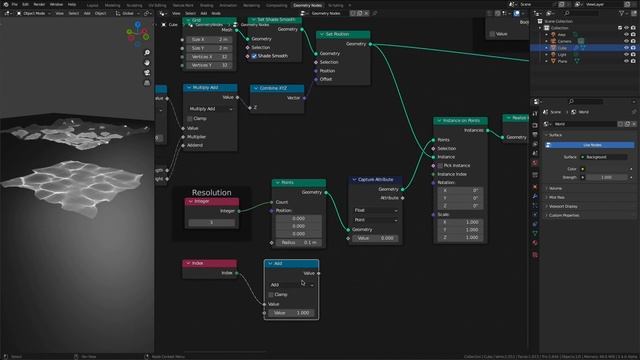Open the Material properties tab icon
The height and width of the screenshot is (360, 640).
tap(535, 243)
